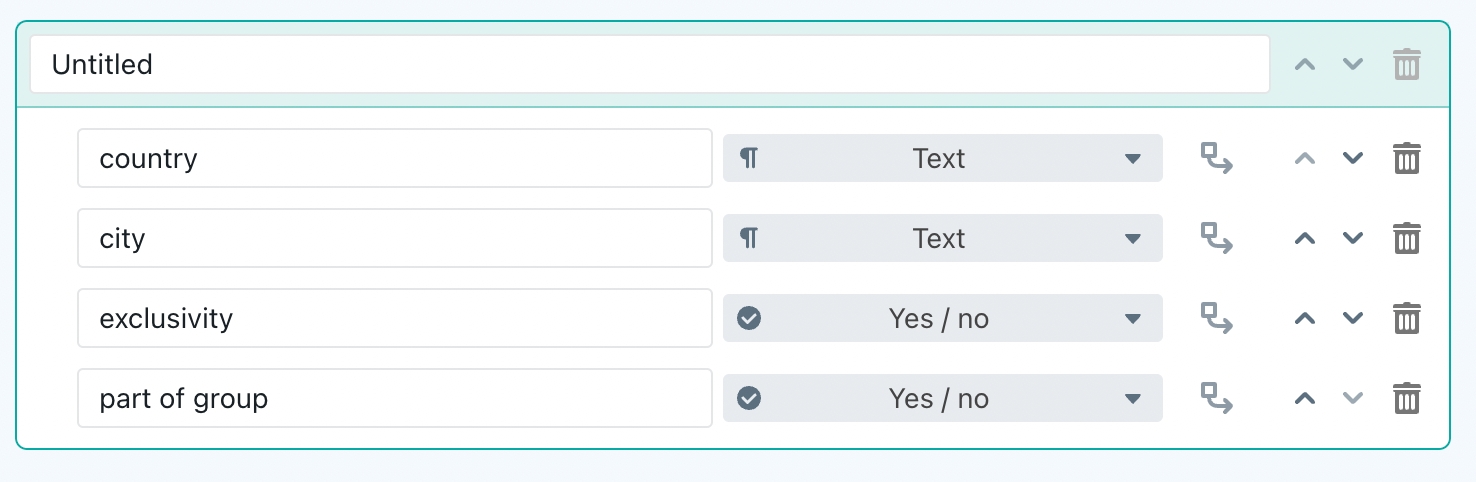
Task: Move the Untitled group down
Action: click(x=1353, y=64)
